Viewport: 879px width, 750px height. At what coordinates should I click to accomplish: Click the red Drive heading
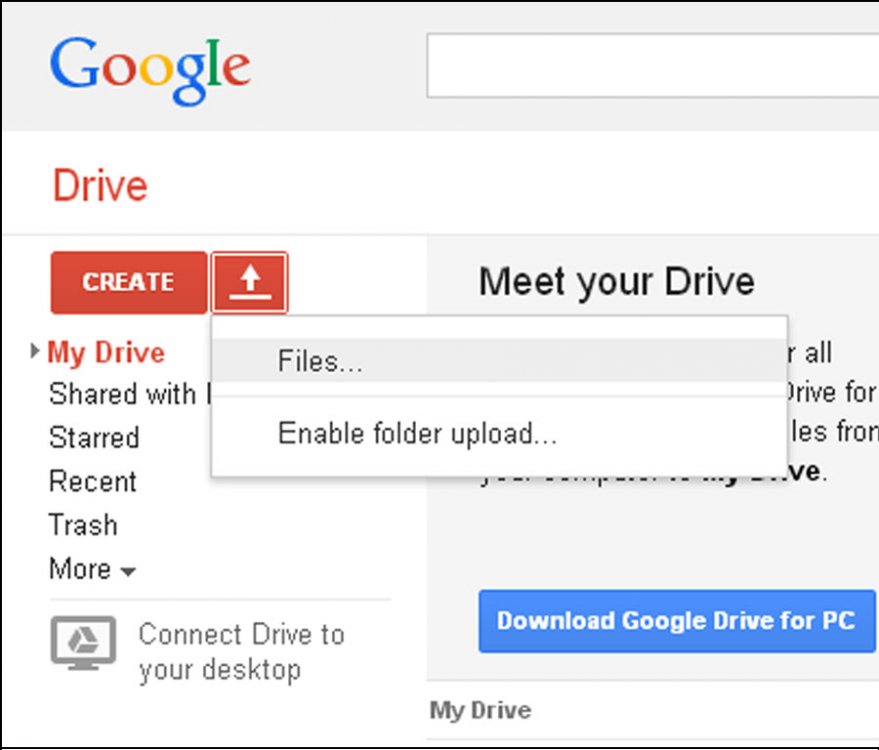100,186
